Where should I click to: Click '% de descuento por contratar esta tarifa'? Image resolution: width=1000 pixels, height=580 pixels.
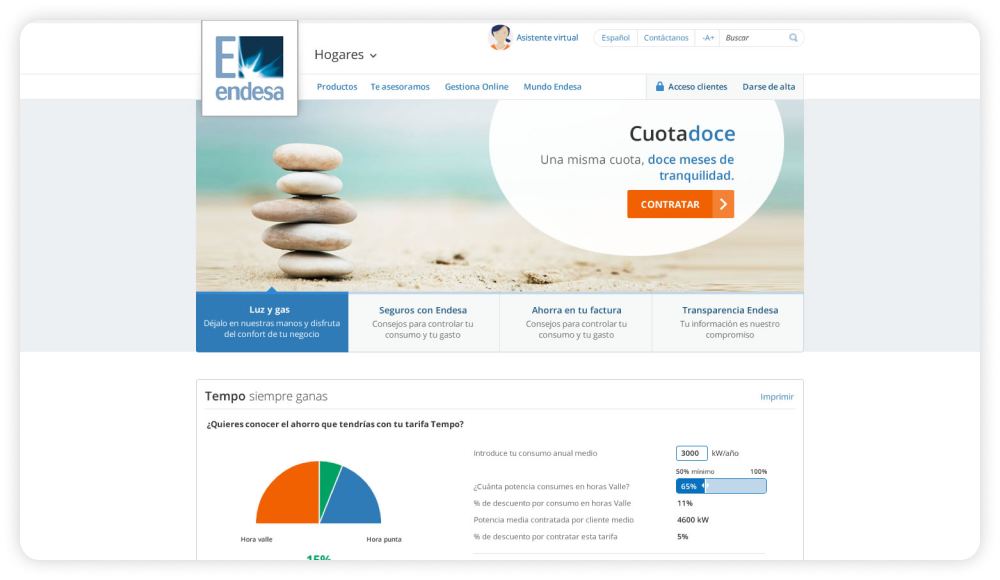pos(545,537)
